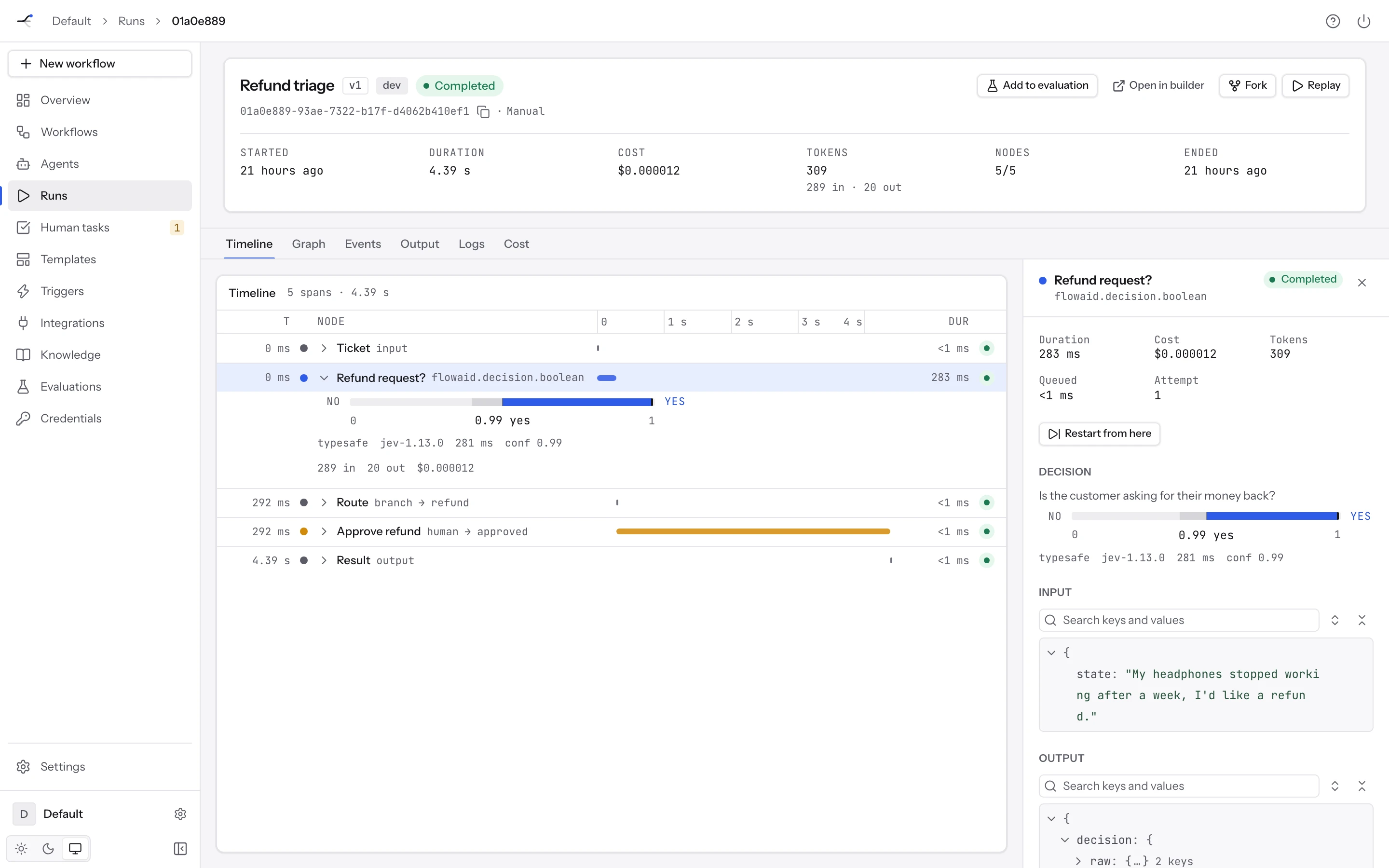
Task: Collapse the sidebar panel icon
Action: click(x=180, y=849)
